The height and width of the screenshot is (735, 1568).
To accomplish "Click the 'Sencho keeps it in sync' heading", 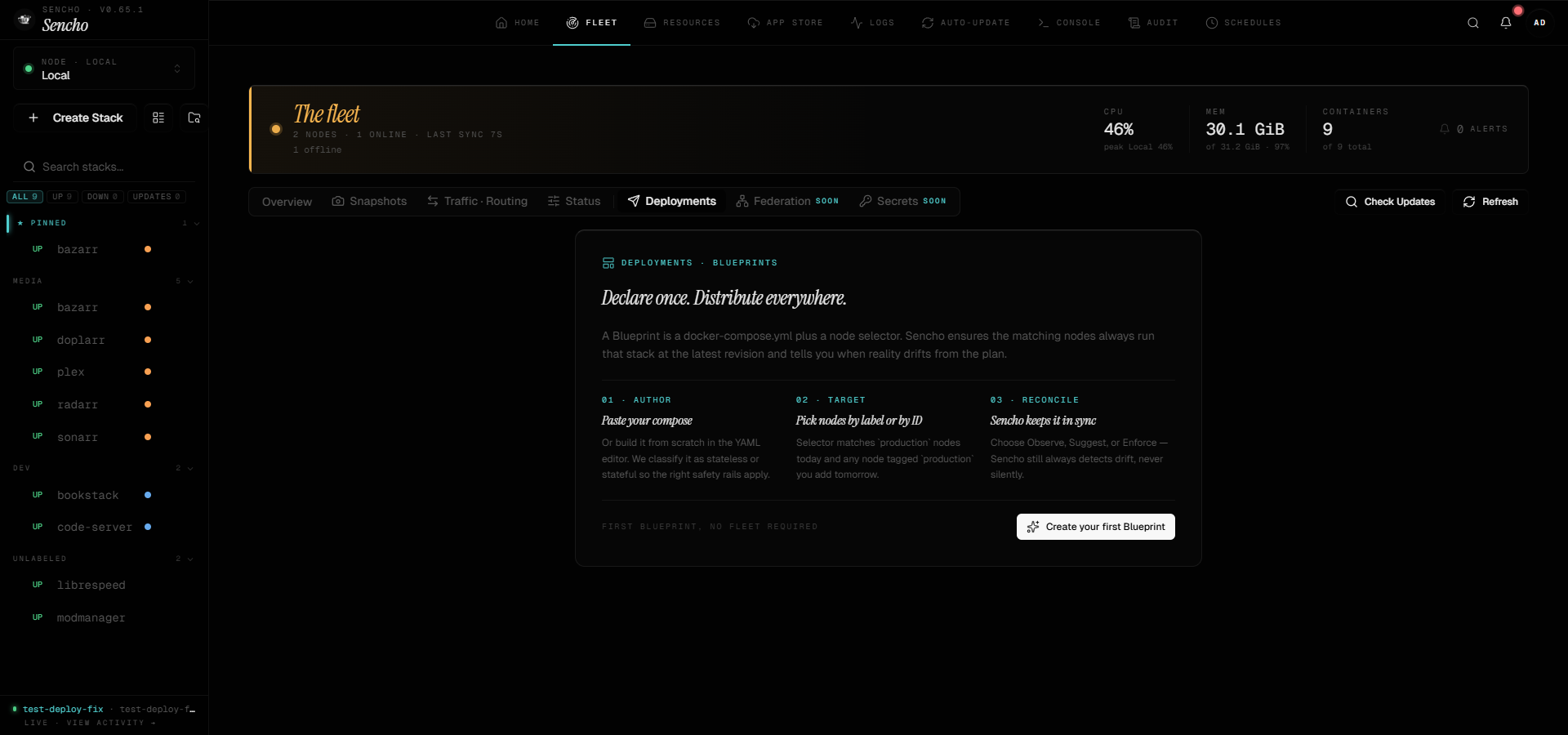I will (x=1043, y=421).
